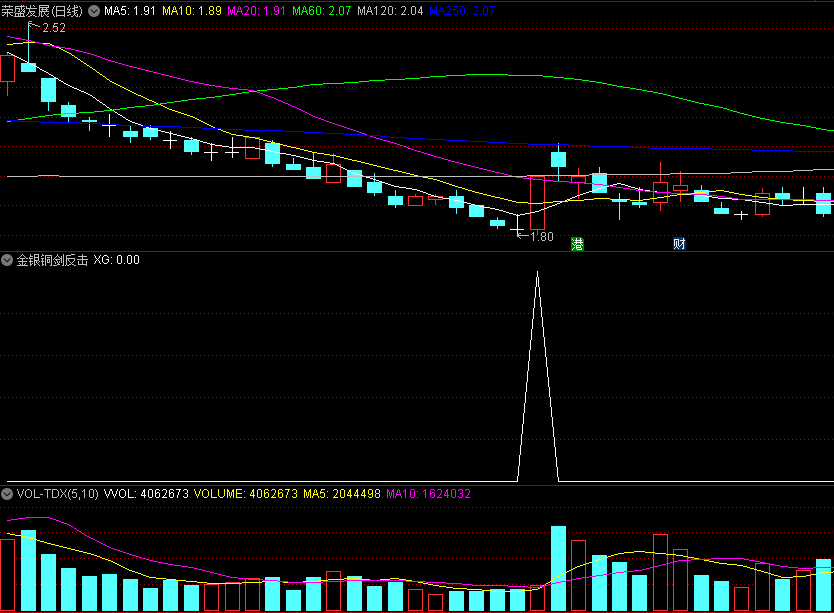Click the volume MA10: 1624032 label
Viewport: 834px width, 613px height.
click(428, 494)
